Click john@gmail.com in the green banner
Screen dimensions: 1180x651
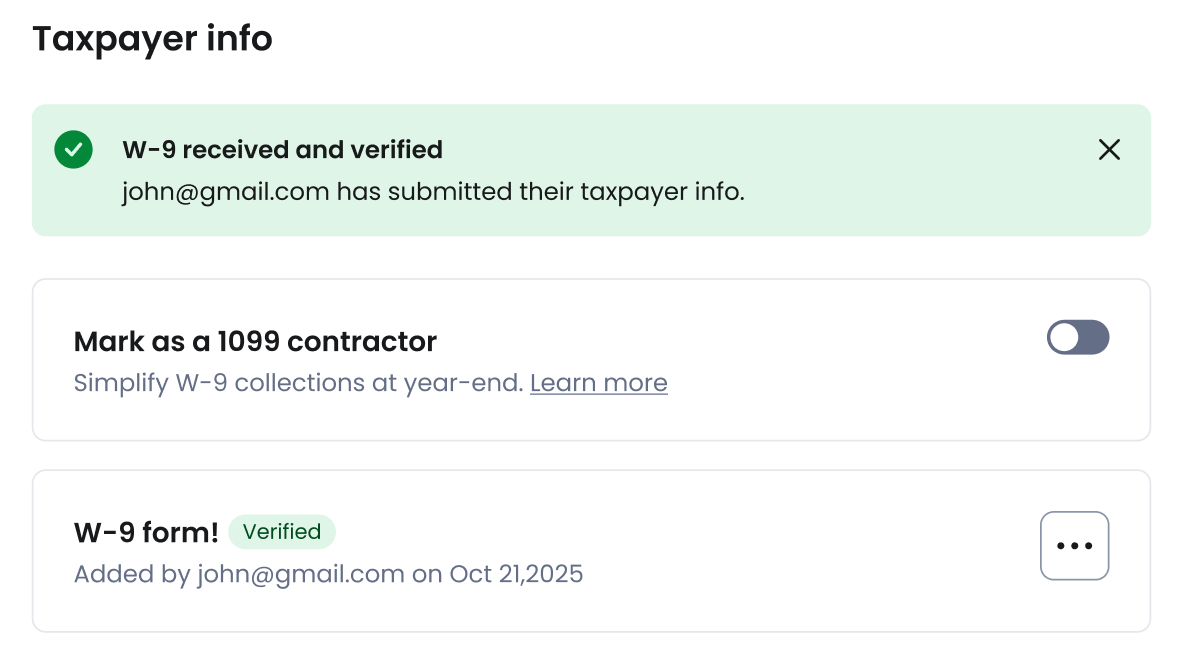point(226,191)
